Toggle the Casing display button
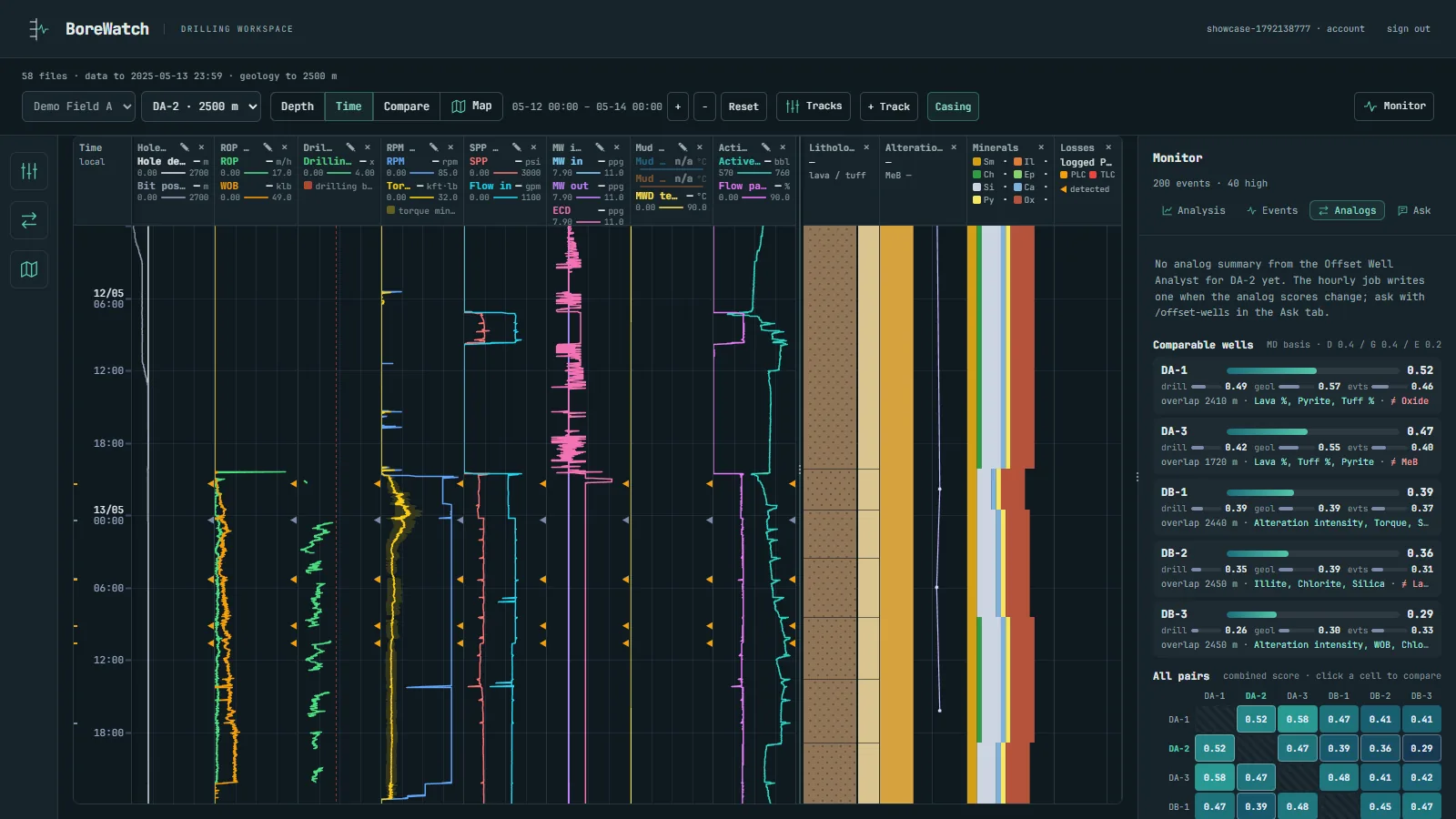 point(953,106)
